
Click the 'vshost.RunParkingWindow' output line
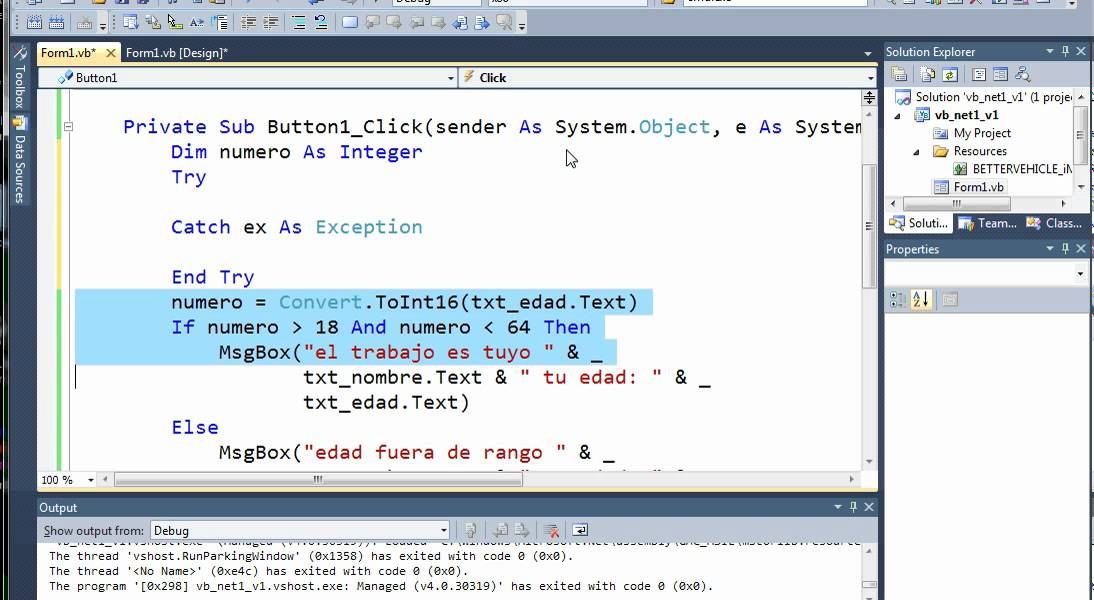pyautogui.click(x=310, y=556)
